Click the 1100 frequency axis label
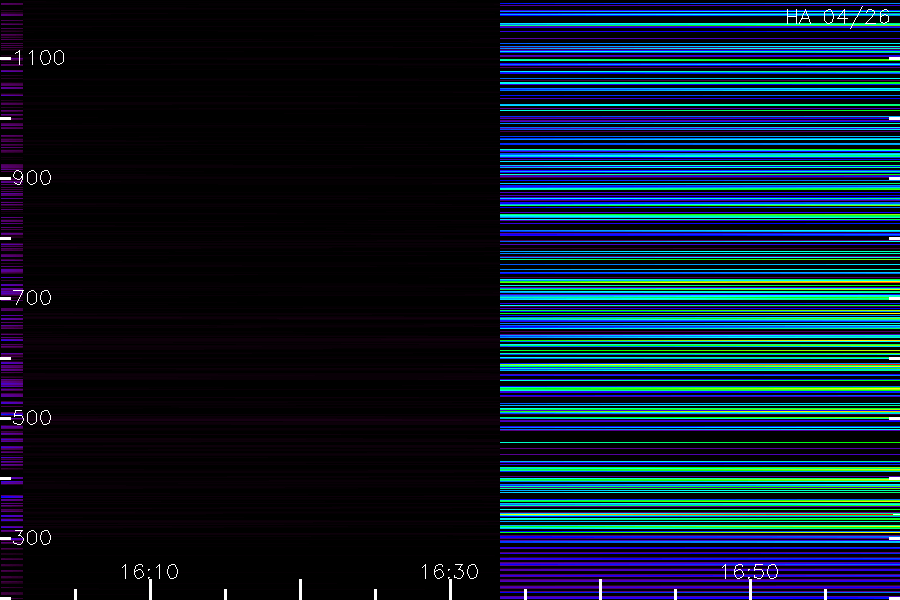Viewport: 900px width, 600px height. [x=39, y=58]
